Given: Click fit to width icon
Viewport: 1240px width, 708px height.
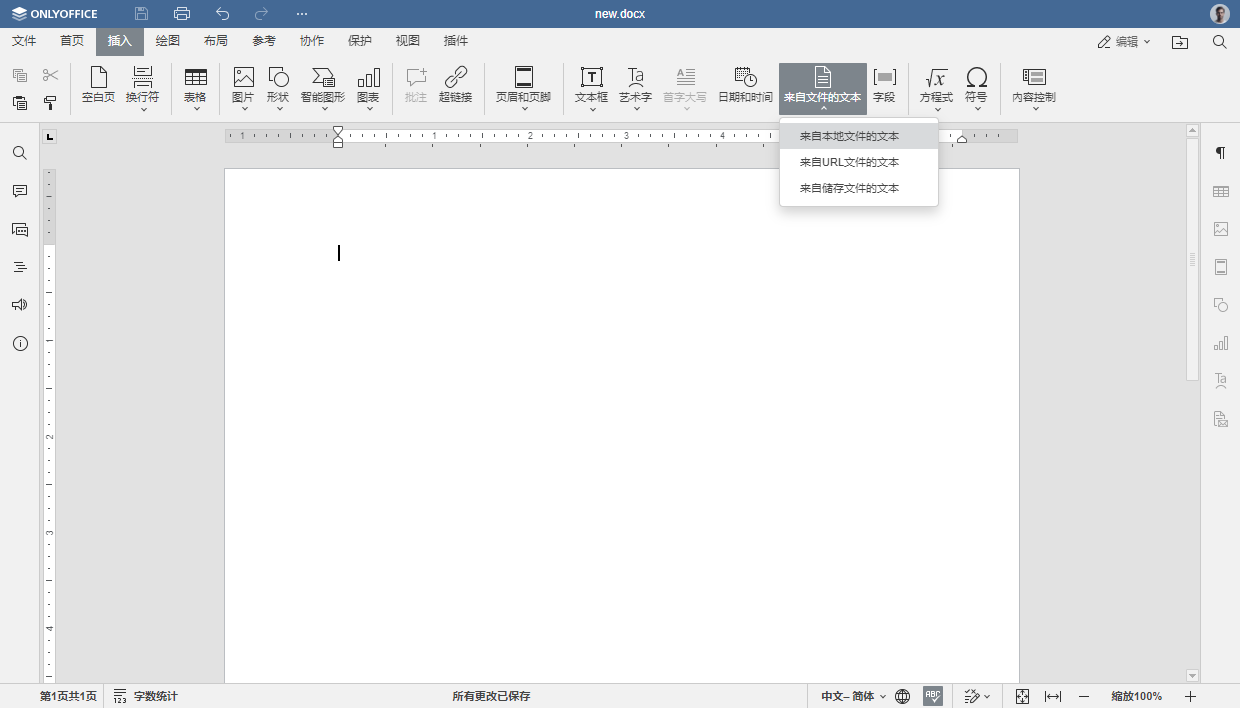Looking at the screenshot, I should coord(1053,696).
